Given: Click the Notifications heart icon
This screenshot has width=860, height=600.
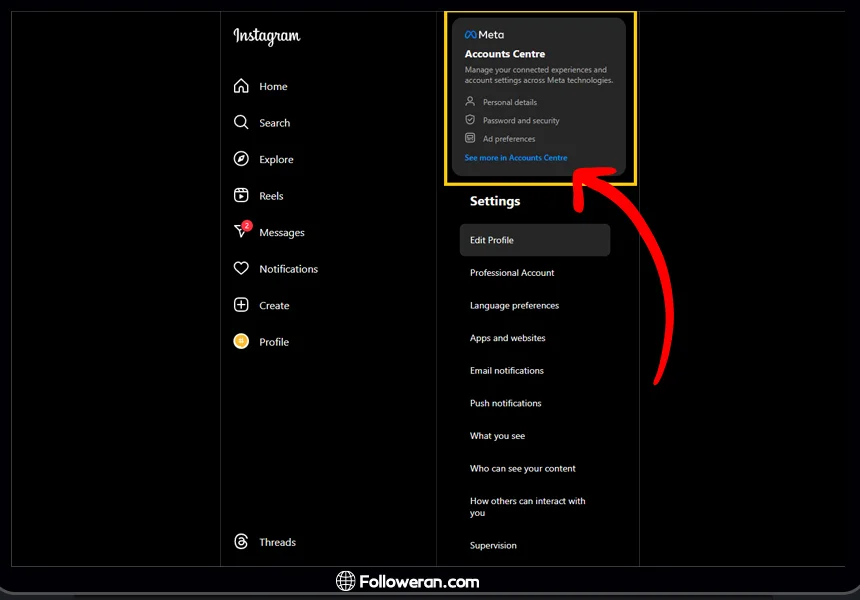Looking at the screenshot, I should pyautogui.click(x=241, y=269).
